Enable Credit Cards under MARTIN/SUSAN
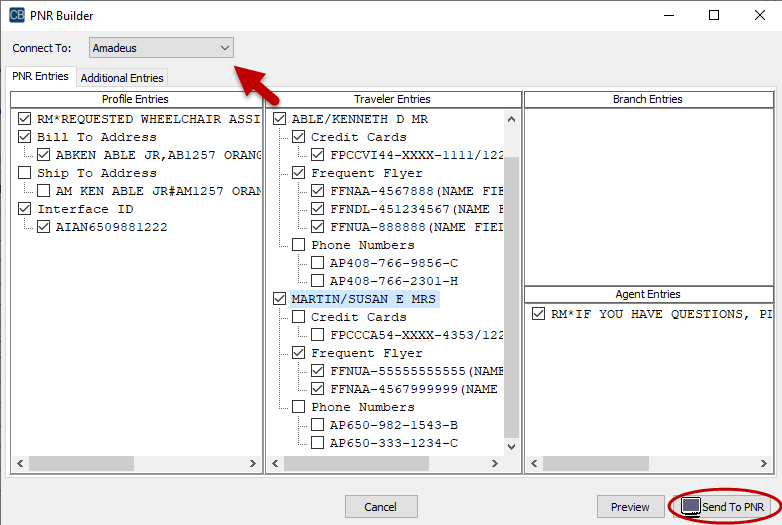Screen dimensions: 782x525 [x=298, y=317]
